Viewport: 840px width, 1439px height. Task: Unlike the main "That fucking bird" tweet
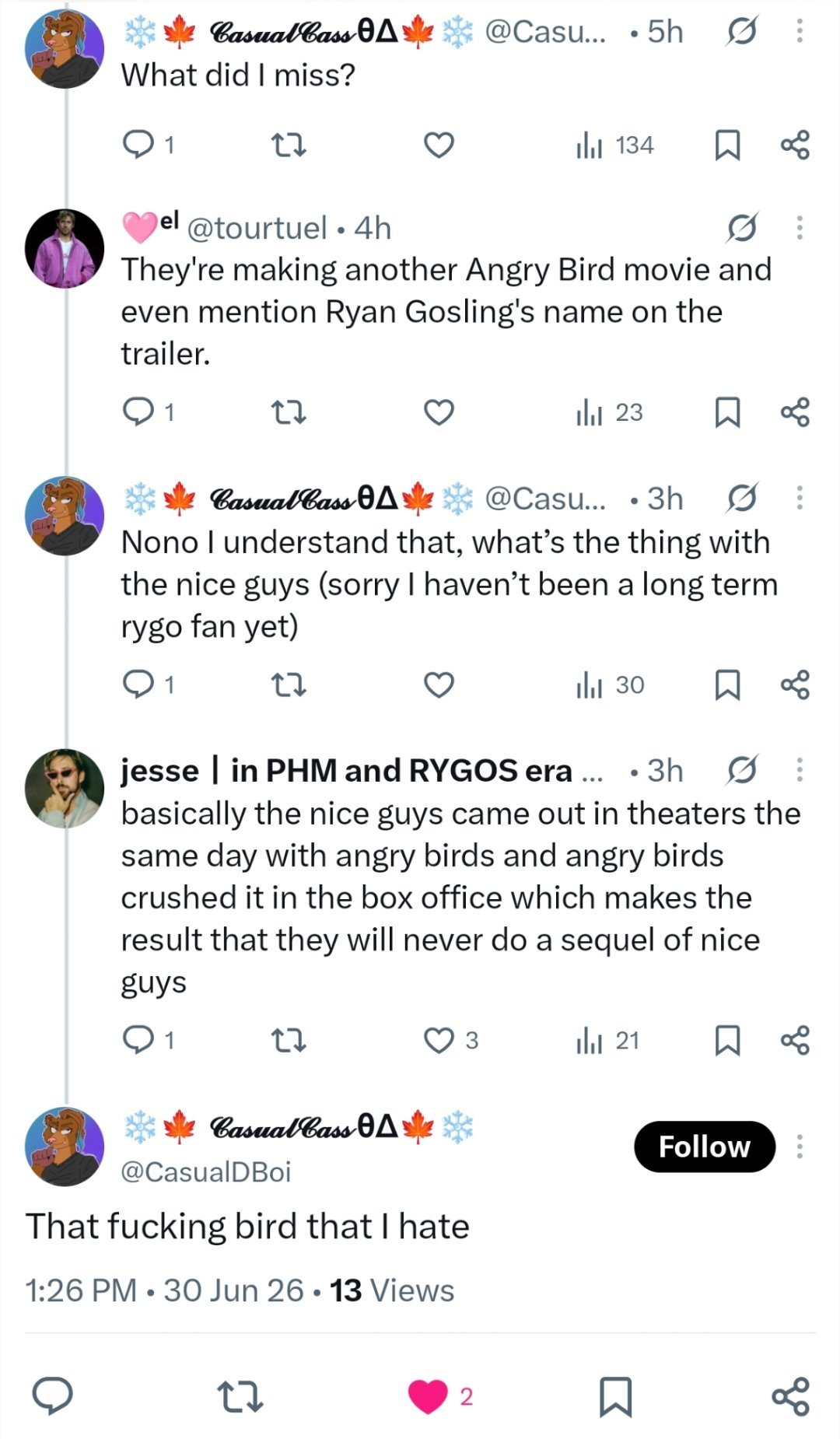click(428, 1396)
